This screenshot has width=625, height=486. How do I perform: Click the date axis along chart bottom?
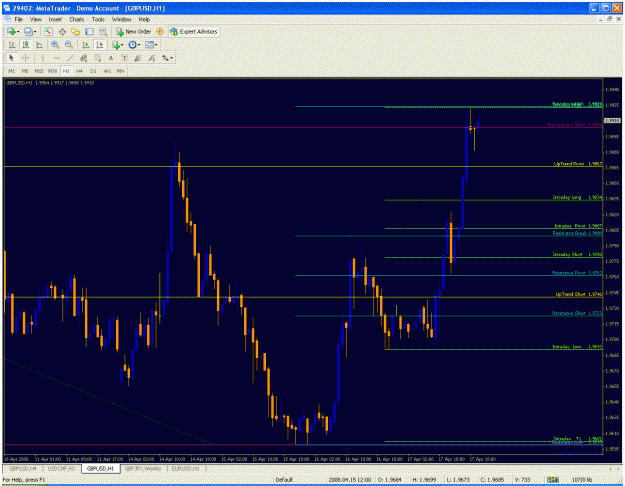pyautogui.click(x=303, y=459)
